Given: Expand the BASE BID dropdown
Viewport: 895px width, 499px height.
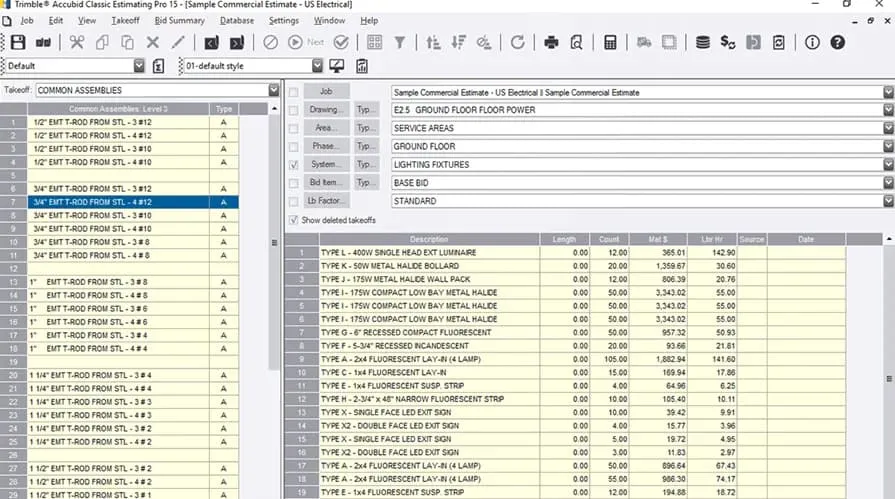Looking at the screenshot, I should click(x=888, y=183).
